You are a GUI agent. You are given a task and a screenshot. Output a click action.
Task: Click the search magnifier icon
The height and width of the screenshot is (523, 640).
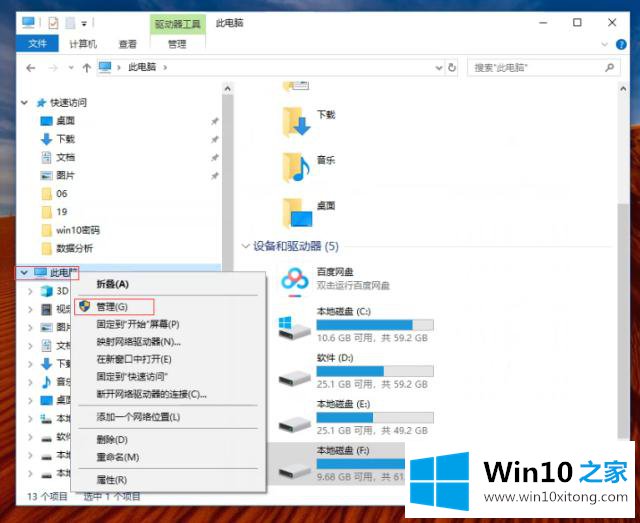[x=610, y=67]
